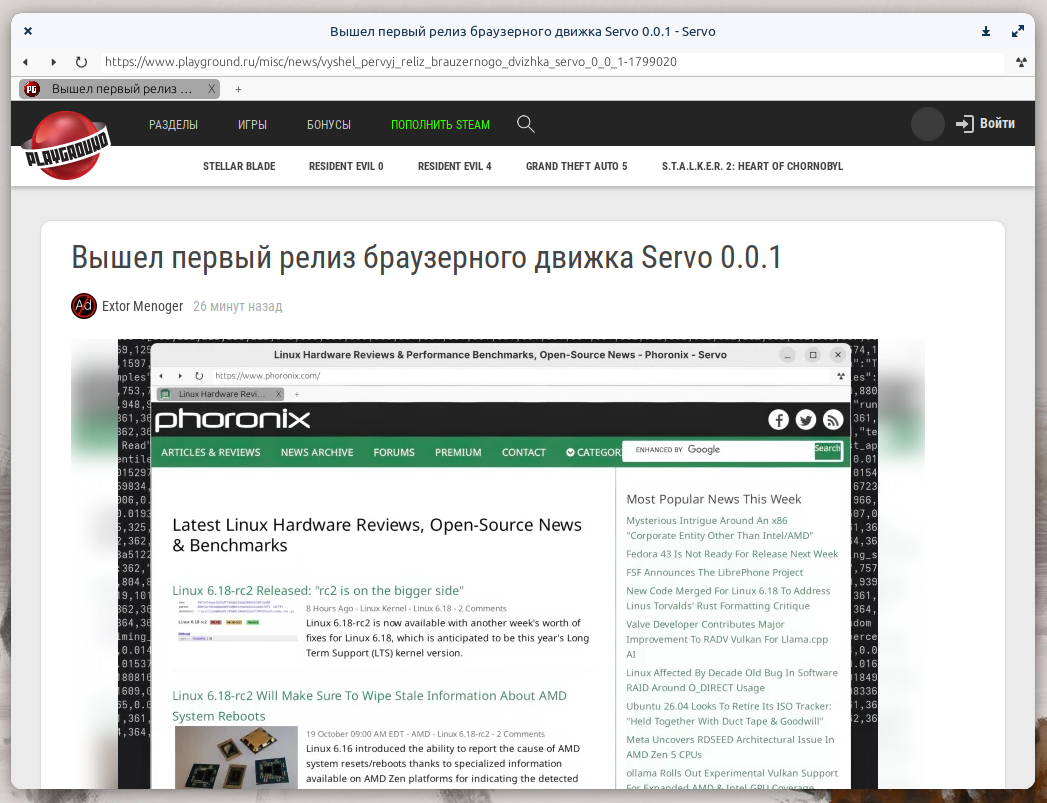This screenshot has height=803, width=1047.
Task: Open a new tab with plus button
Action: click(238, 89)
